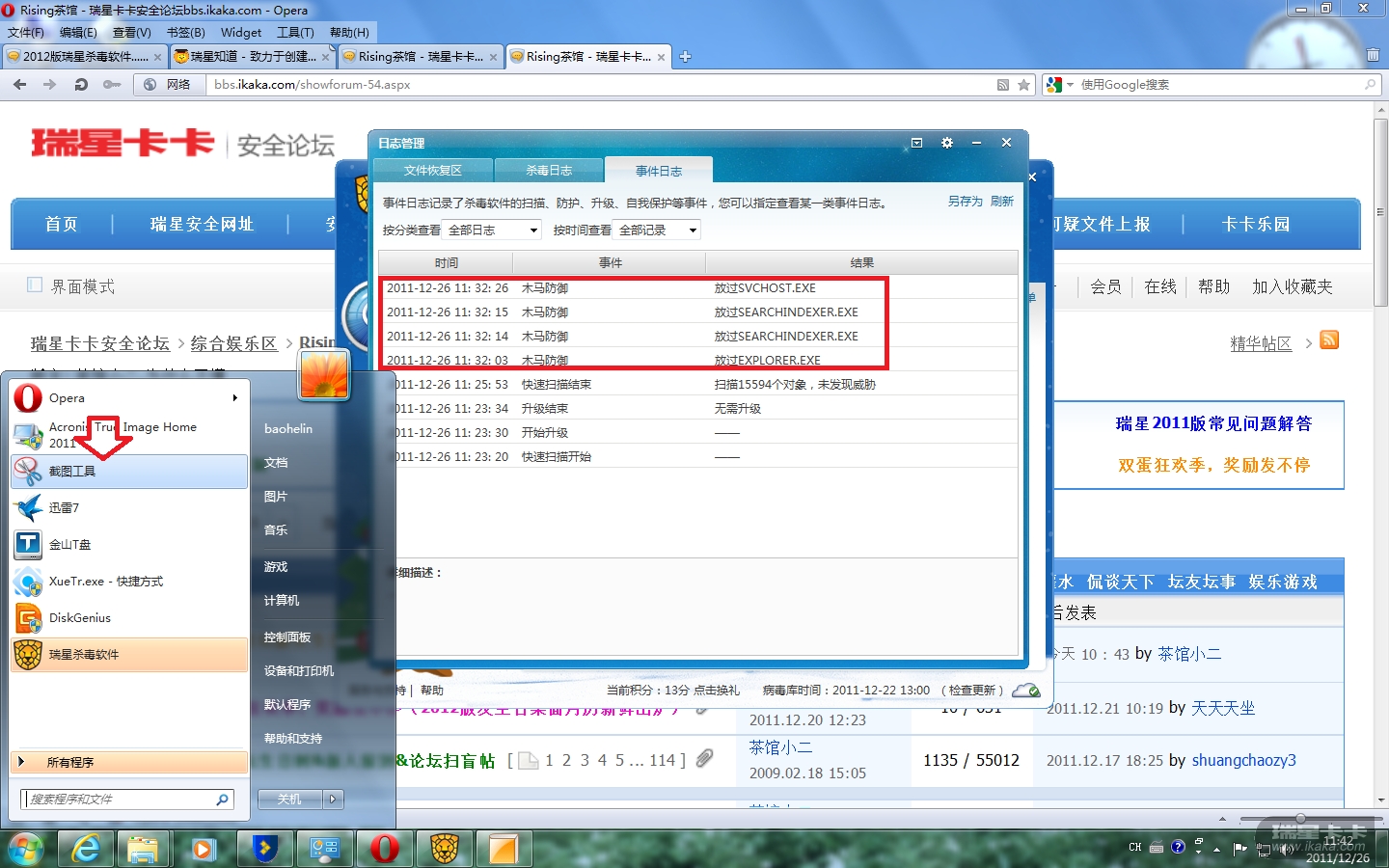Select the log row 放过SVCHOST.EXE
The image size is (1389, 868).
(698, 288)
